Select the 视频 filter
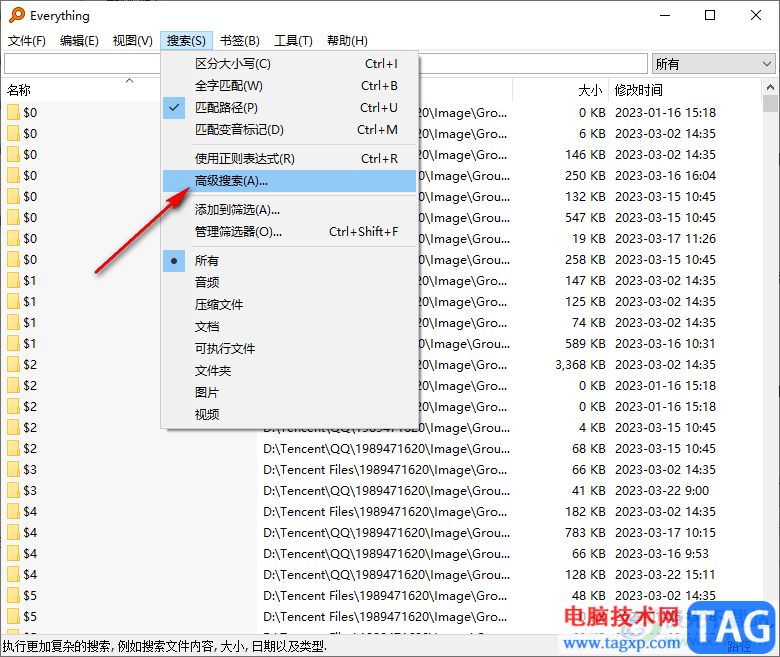The height and width of the screenshot is (657, 780). point(290,414)
